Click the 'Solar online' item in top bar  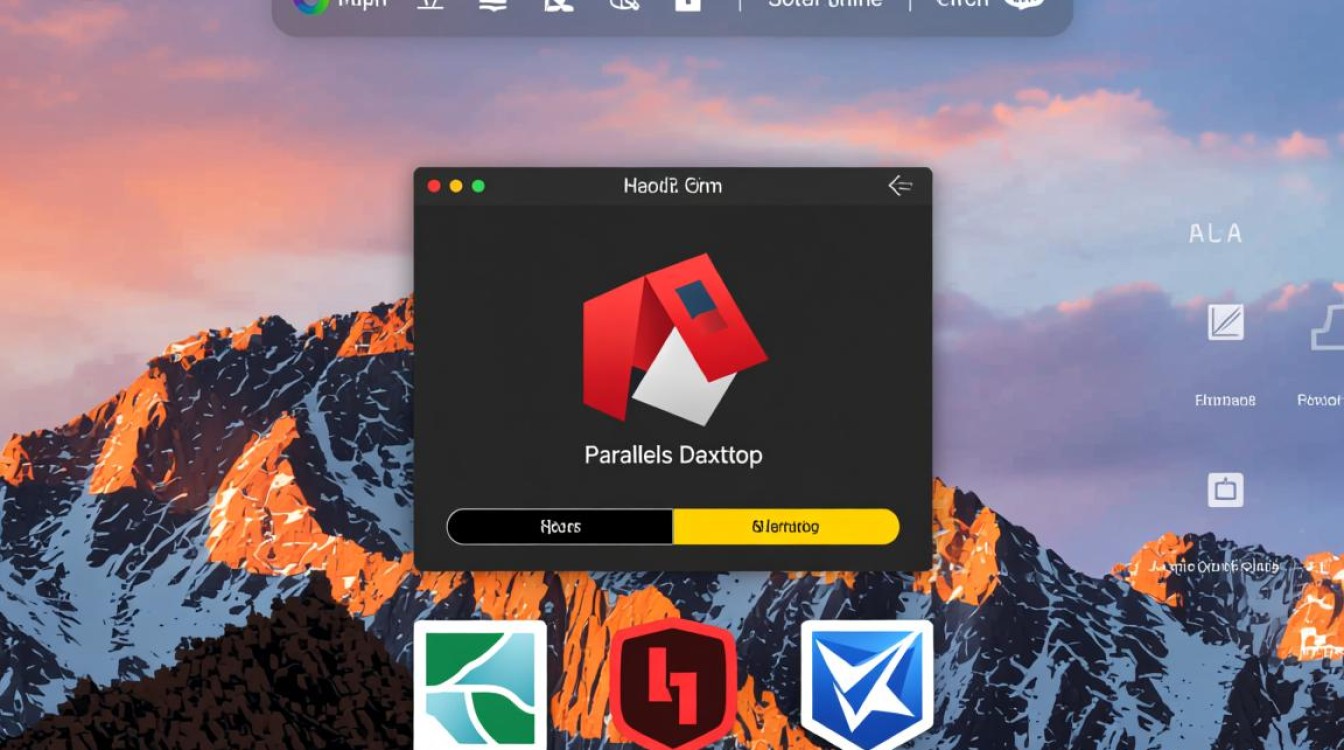click(x=825, y=5)
